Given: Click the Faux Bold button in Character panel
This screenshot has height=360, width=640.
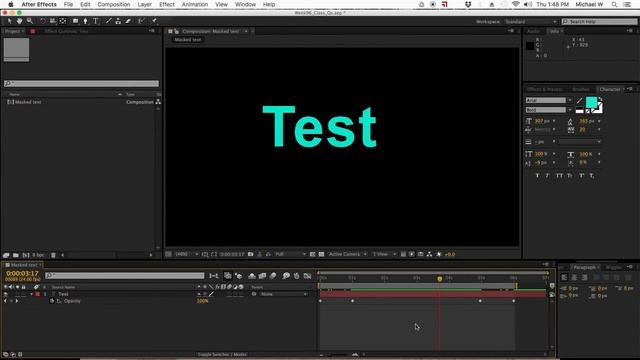Looking at the screenshot, I should pyautogui.click(x=537, y=176).
